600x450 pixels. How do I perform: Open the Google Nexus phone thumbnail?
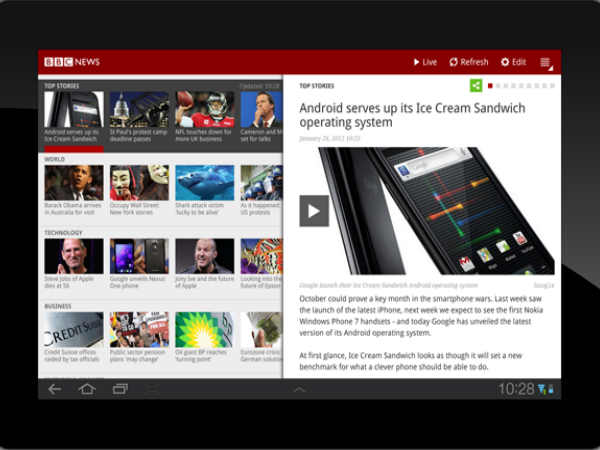tap(139, 256)
